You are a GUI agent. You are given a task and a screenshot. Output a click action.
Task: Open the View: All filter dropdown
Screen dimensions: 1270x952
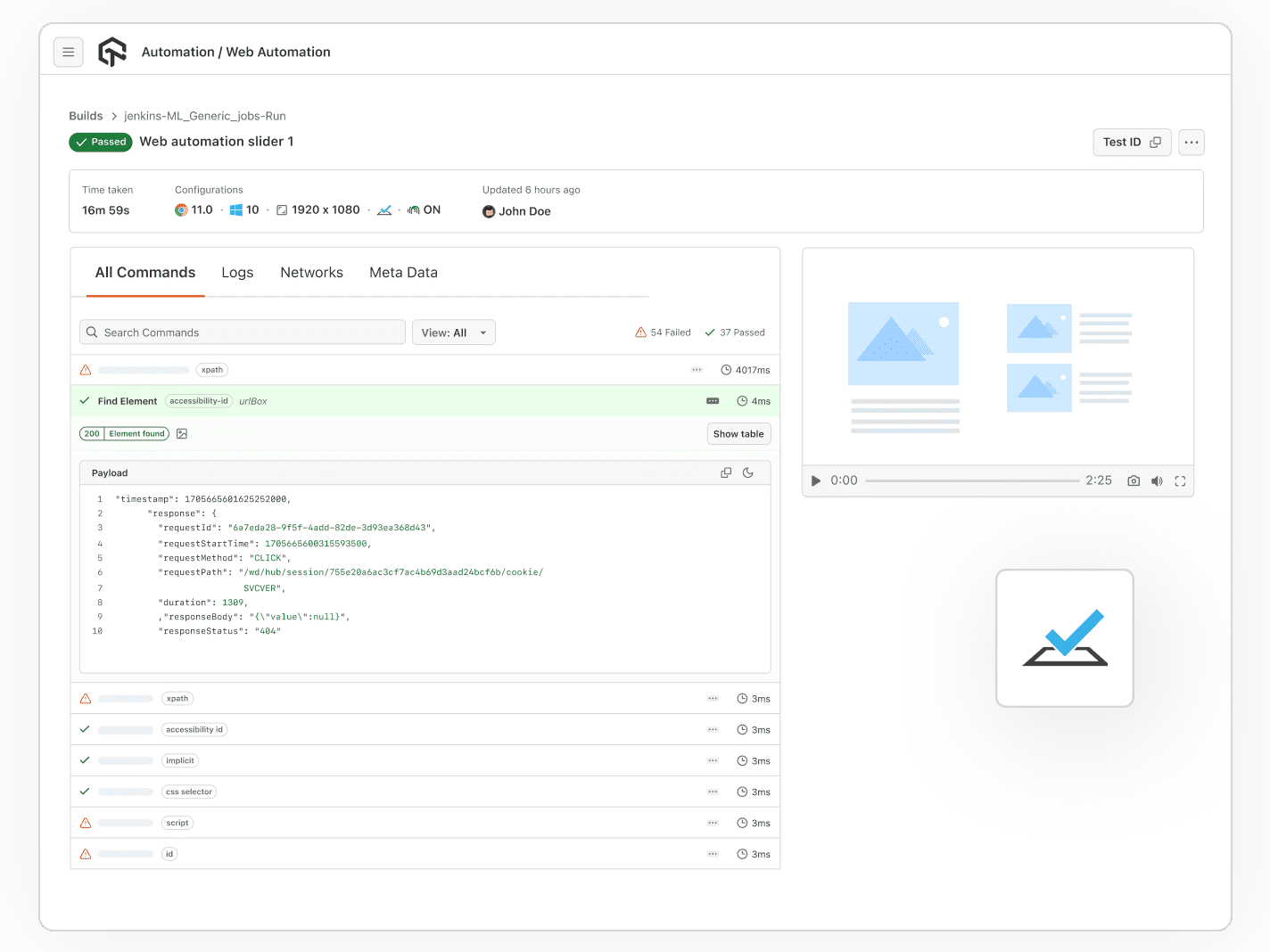pyautogui.click(x=453, y=332)
